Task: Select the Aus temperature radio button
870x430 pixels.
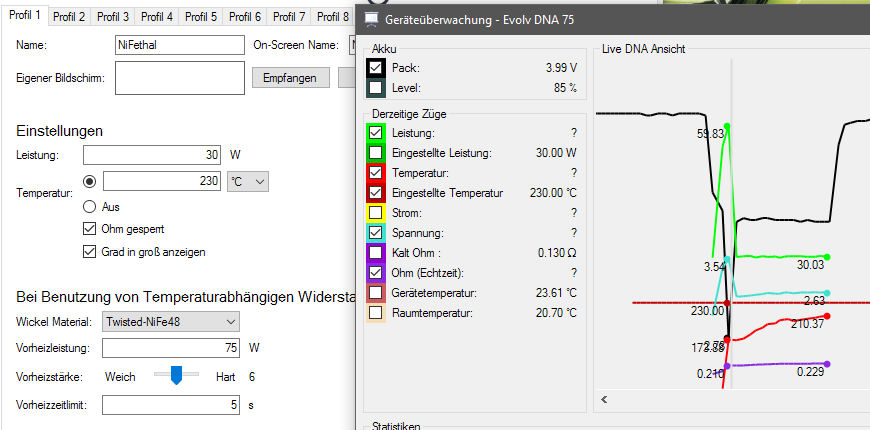Action: (x=90, y=206)
